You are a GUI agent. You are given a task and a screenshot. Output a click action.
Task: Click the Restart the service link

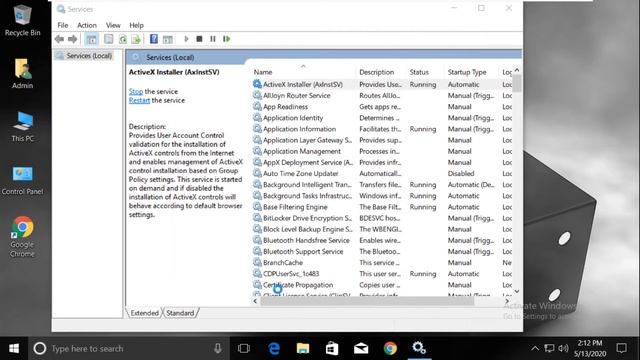point(139,100)
